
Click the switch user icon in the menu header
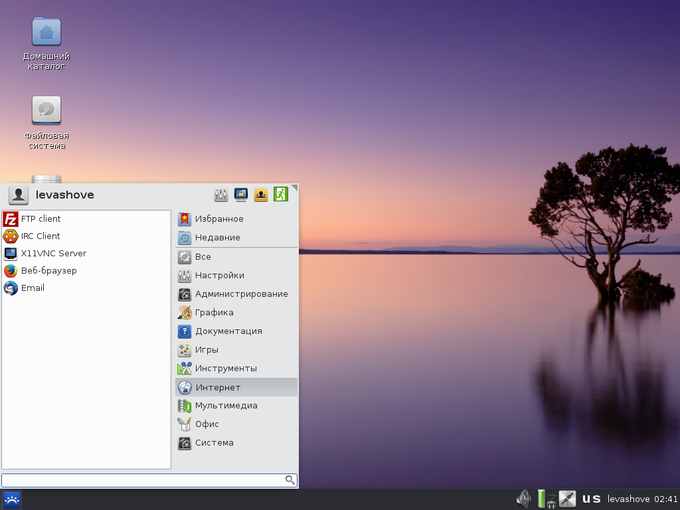(261, 195)
